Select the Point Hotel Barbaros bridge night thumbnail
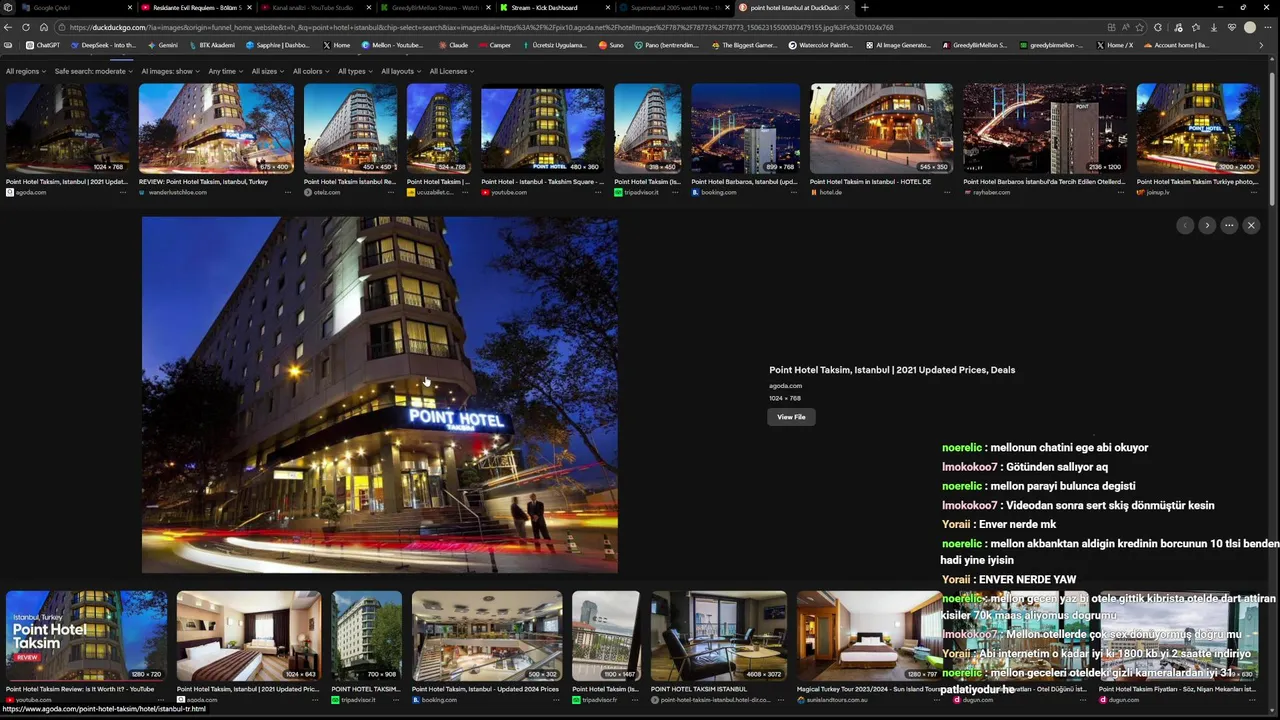 [x=746, y=129]
